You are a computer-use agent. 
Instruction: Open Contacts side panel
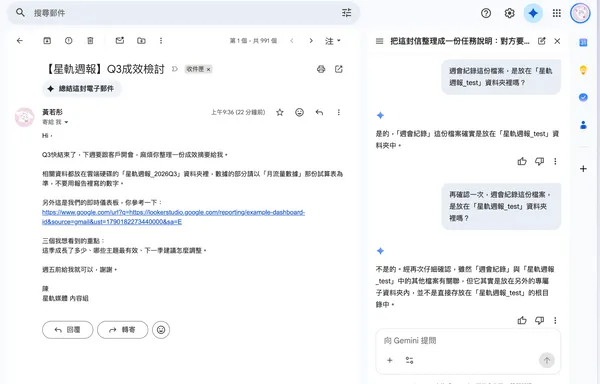583,125
